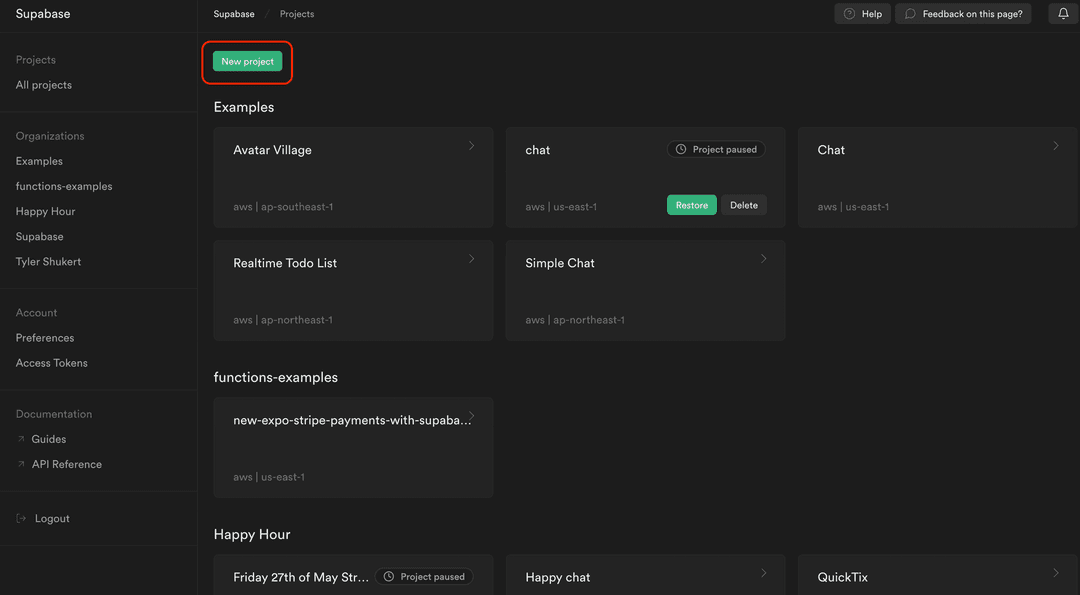Open the Simple Chat card chevron
The image size is (1080, 595).
point(763,258)
